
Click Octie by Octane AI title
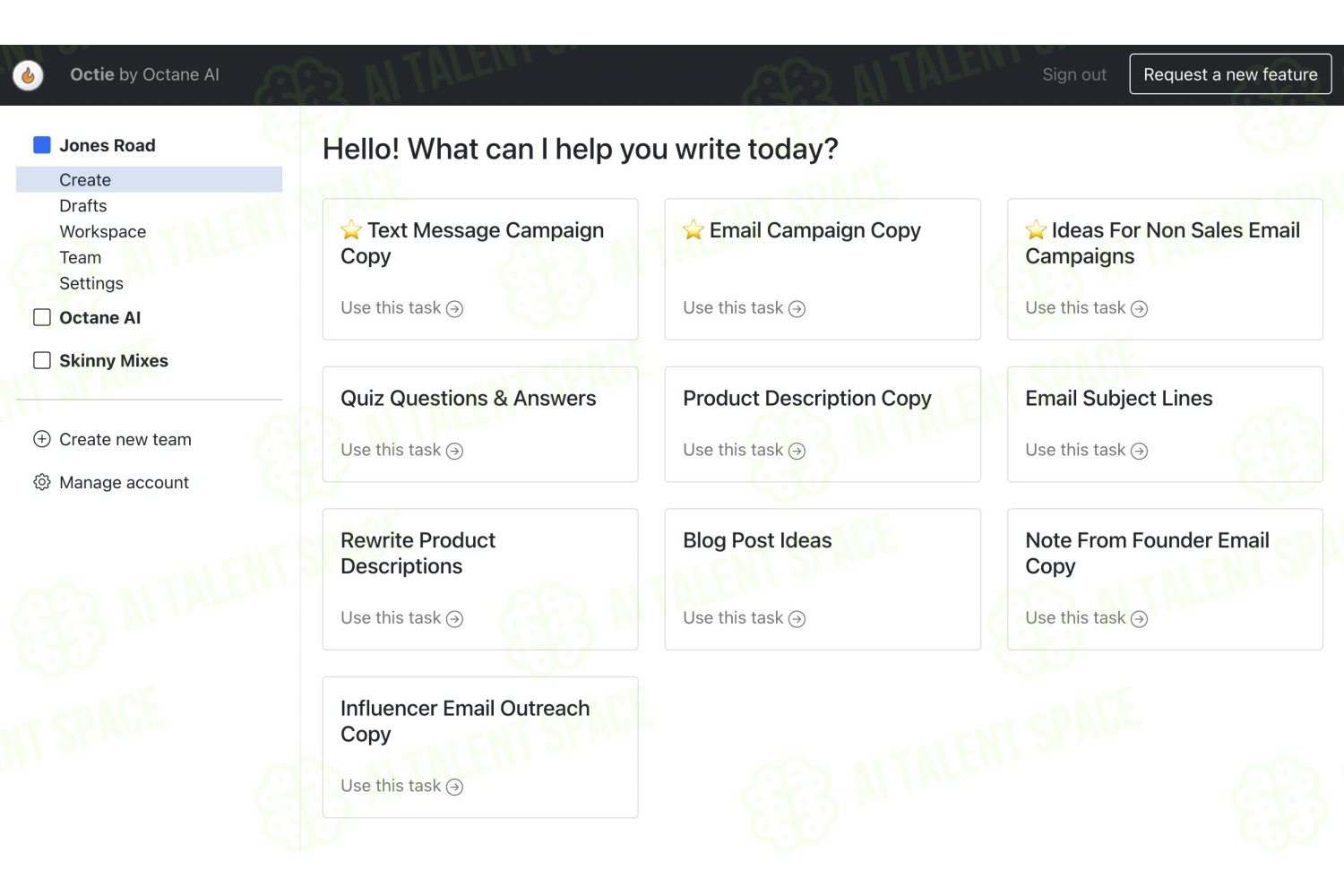(x=144, y=74)
